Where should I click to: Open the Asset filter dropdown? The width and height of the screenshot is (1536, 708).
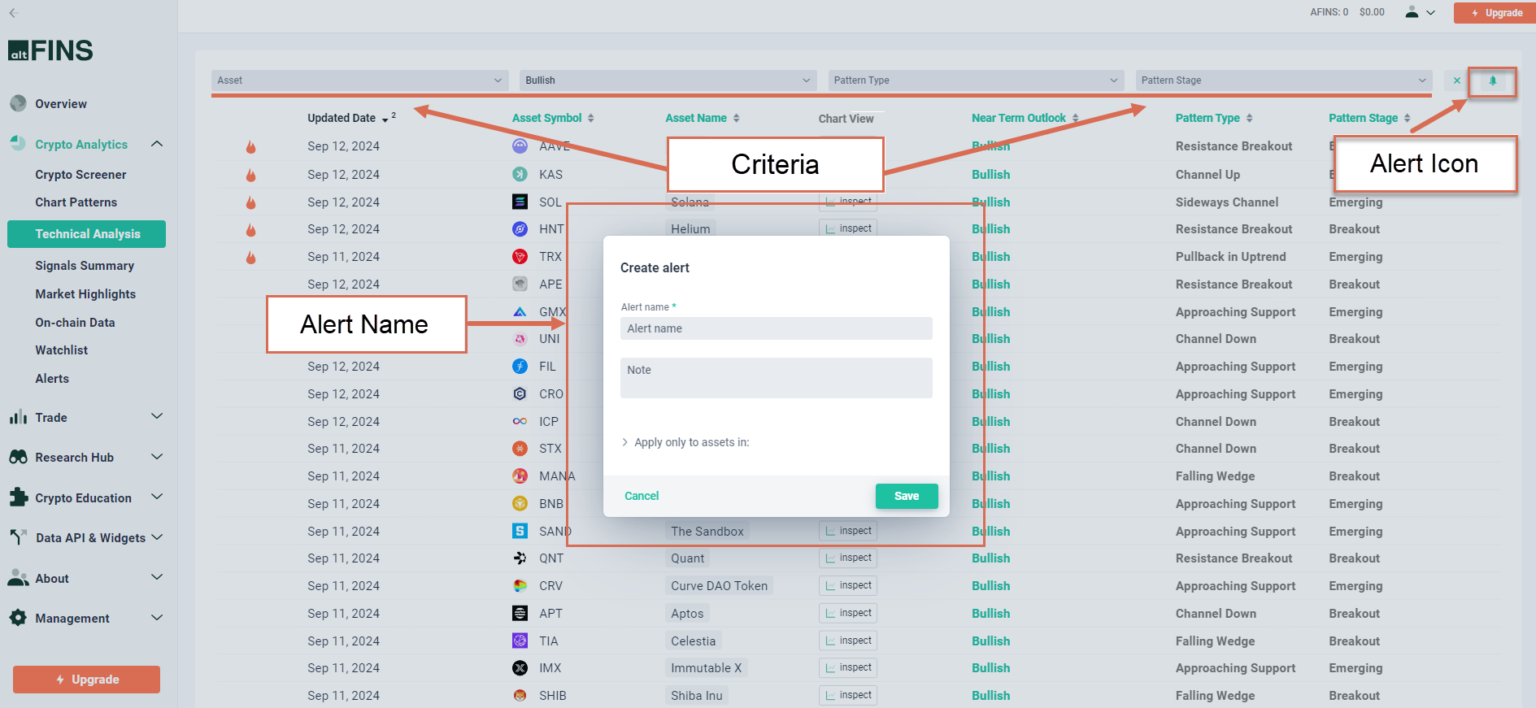coord(361,80)
